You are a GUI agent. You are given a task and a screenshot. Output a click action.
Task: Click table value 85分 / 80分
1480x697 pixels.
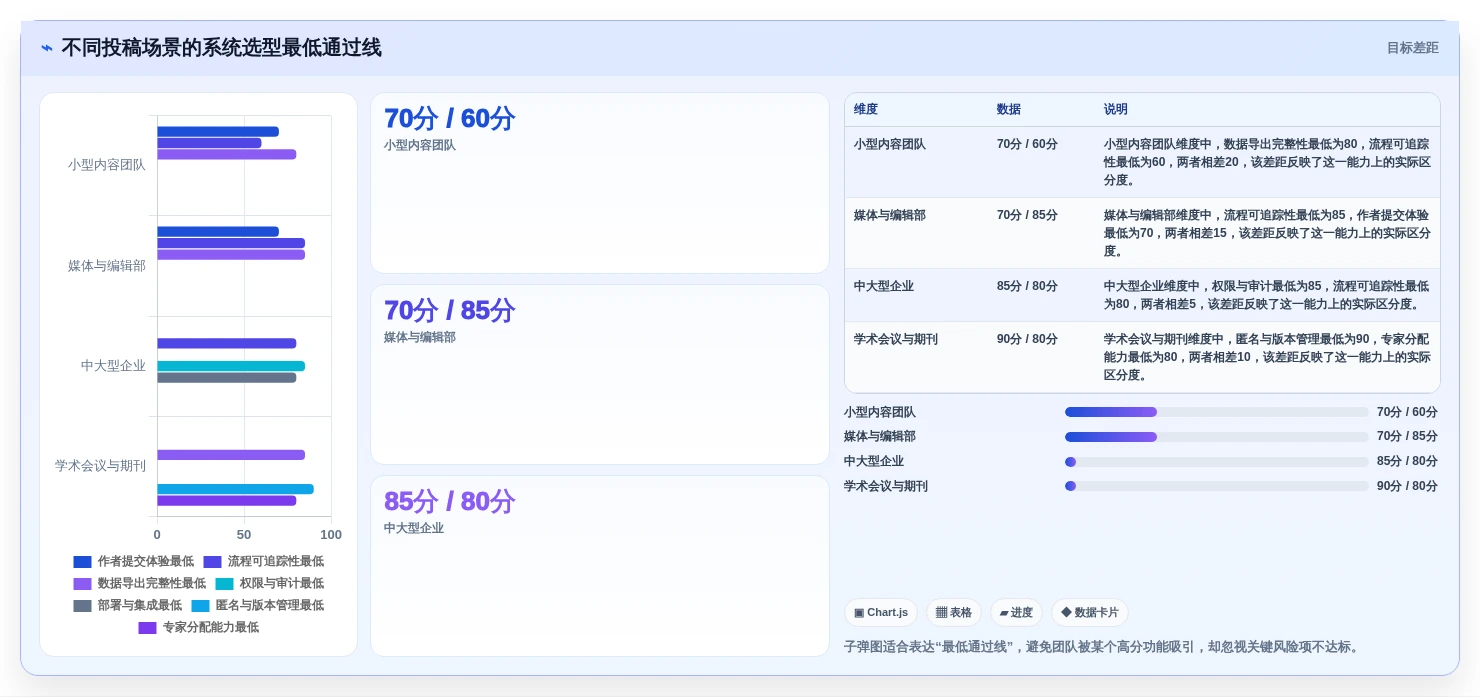coord(1027,286)
